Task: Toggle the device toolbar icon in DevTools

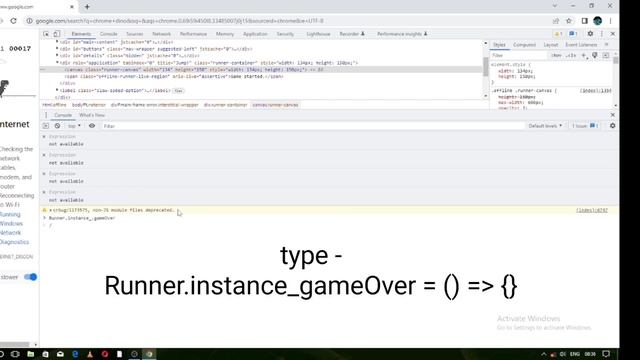Action: (57, 34)
